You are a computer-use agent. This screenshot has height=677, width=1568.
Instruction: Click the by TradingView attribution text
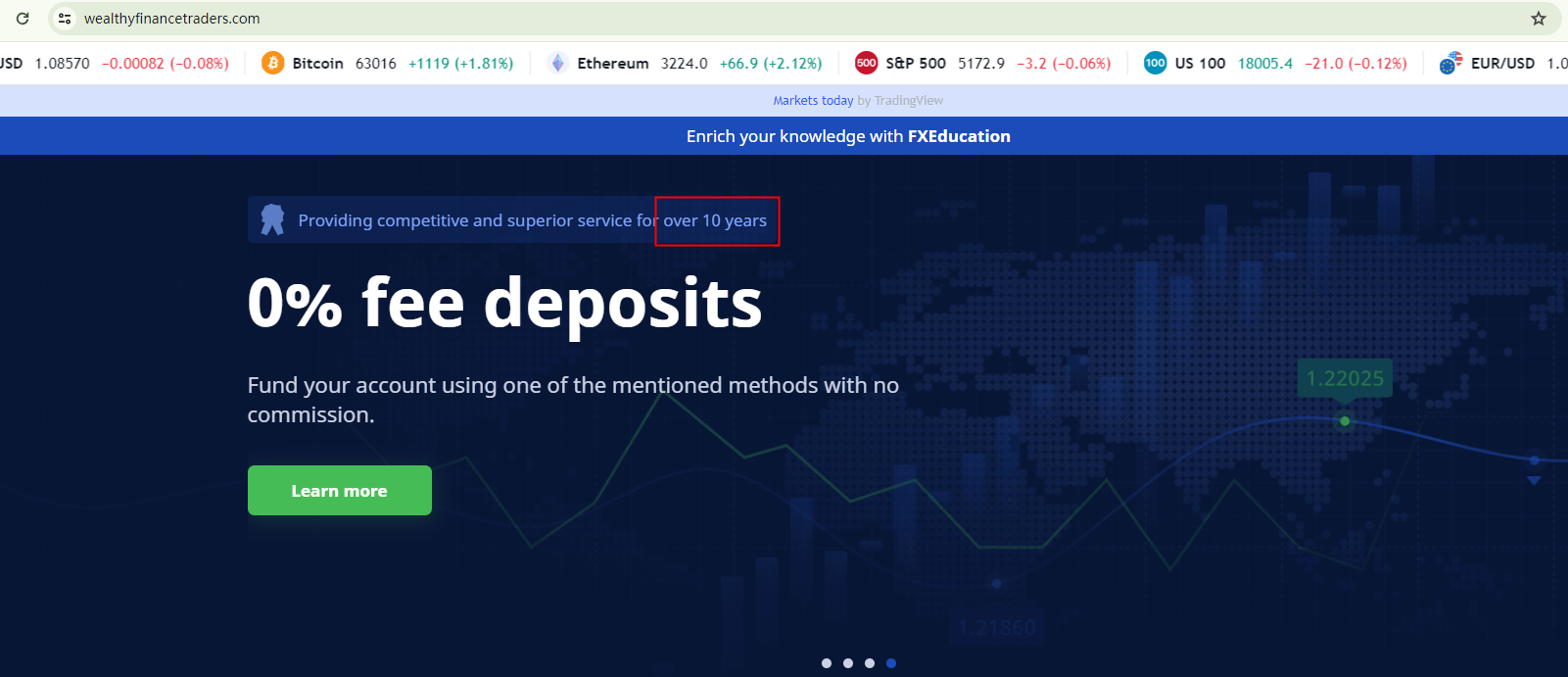(x=900, y=101)
